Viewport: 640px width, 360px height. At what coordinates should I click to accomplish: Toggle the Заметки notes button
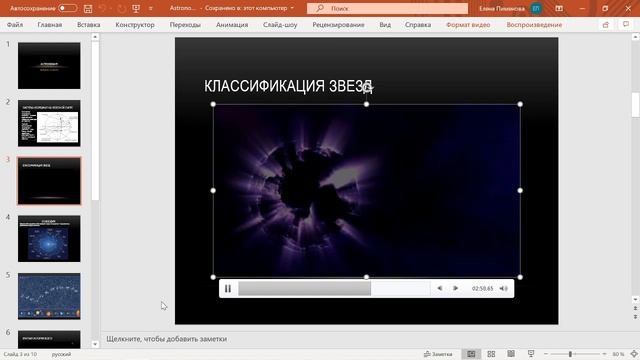coord(438,354)
